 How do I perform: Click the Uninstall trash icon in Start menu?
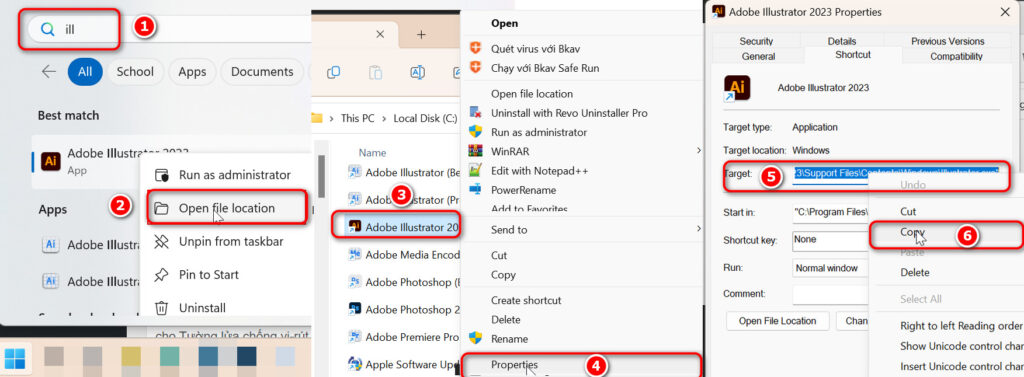(x=161, y=308)
